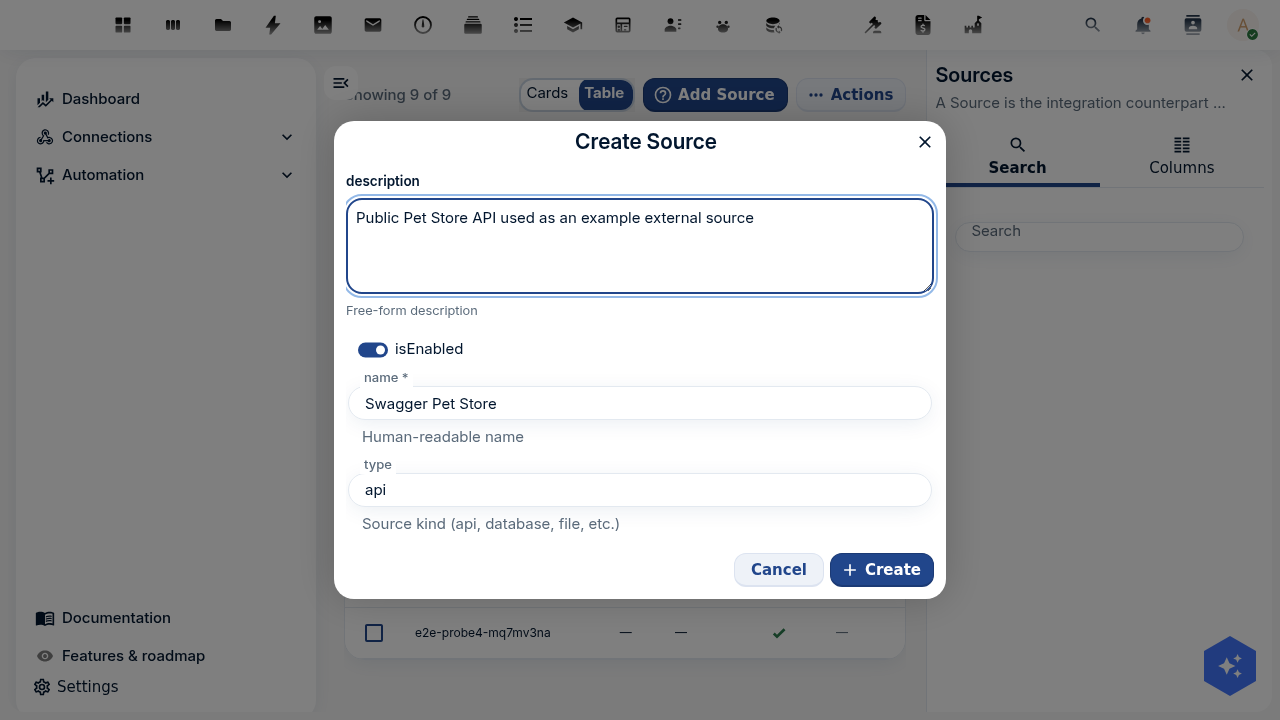The image size is (1280, 720).
Task: Open the bulleted list icon
Action: (x=523, y=25)
